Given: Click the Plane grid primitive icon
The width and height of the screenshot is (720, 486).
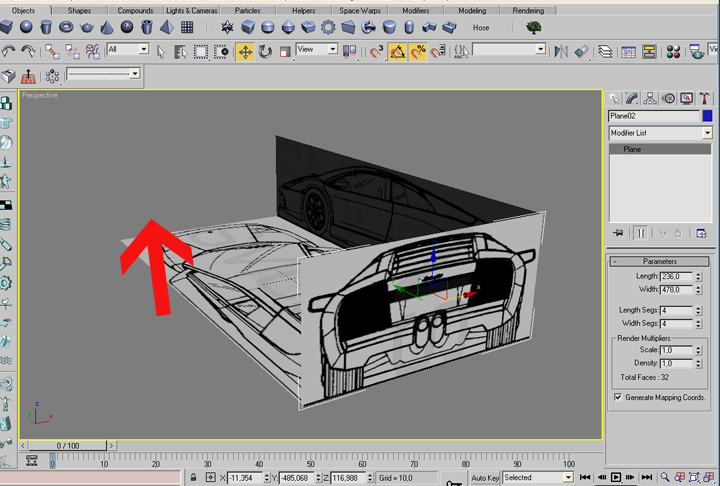Looking at the screenshot, I should coord(187,27).
